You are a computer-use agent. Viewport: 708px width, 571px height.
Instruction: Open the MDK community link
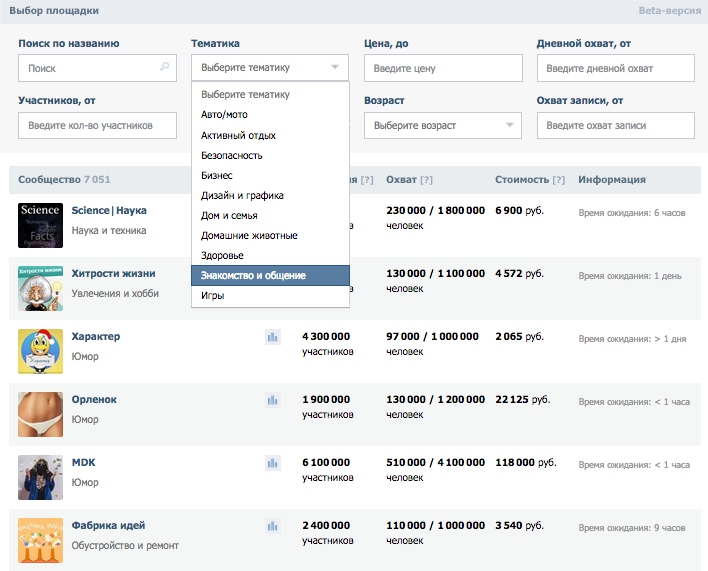84,462
